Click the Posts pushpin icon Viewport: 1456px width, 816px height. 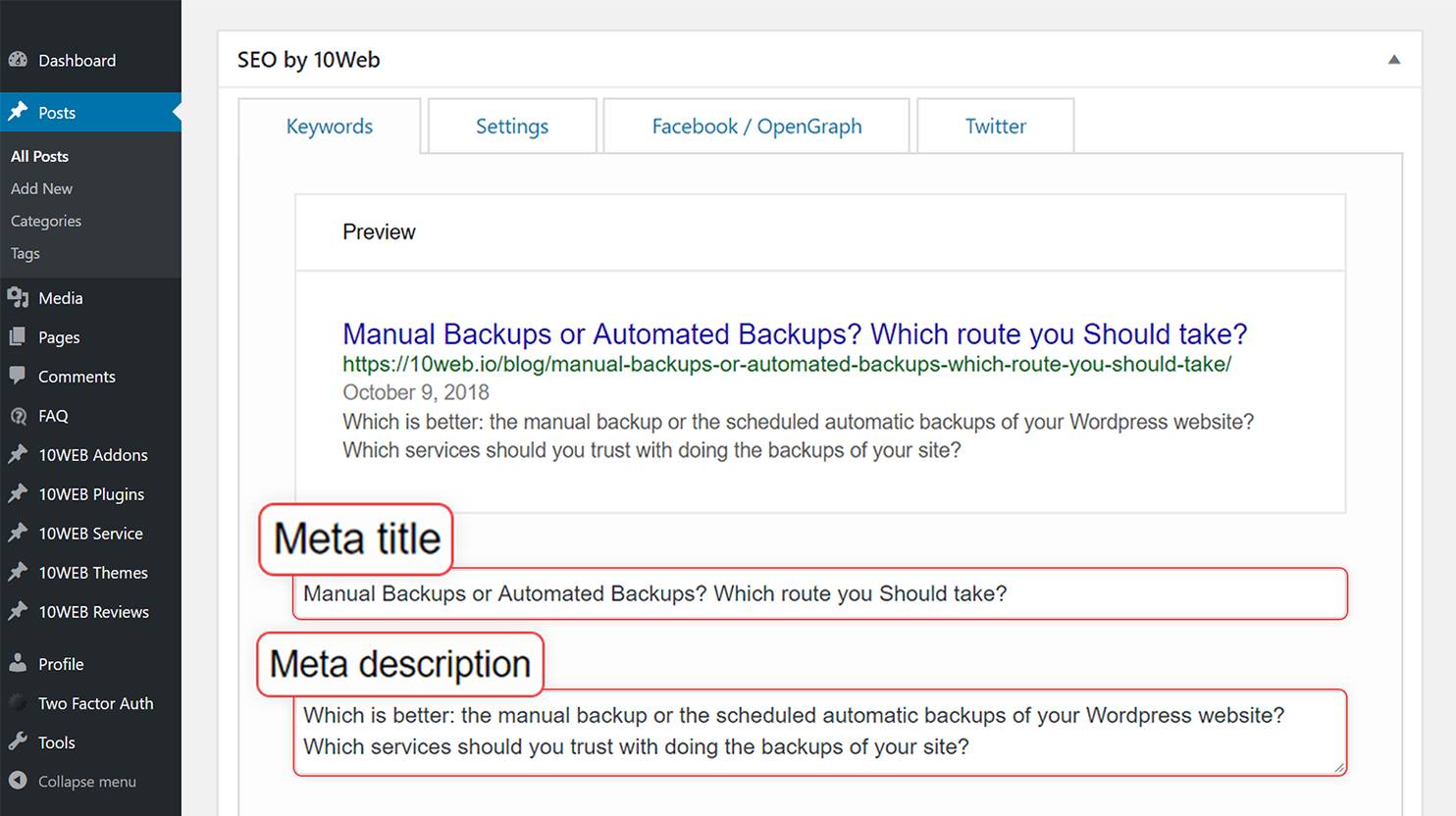pyautogui.click(x=18, y=112)
